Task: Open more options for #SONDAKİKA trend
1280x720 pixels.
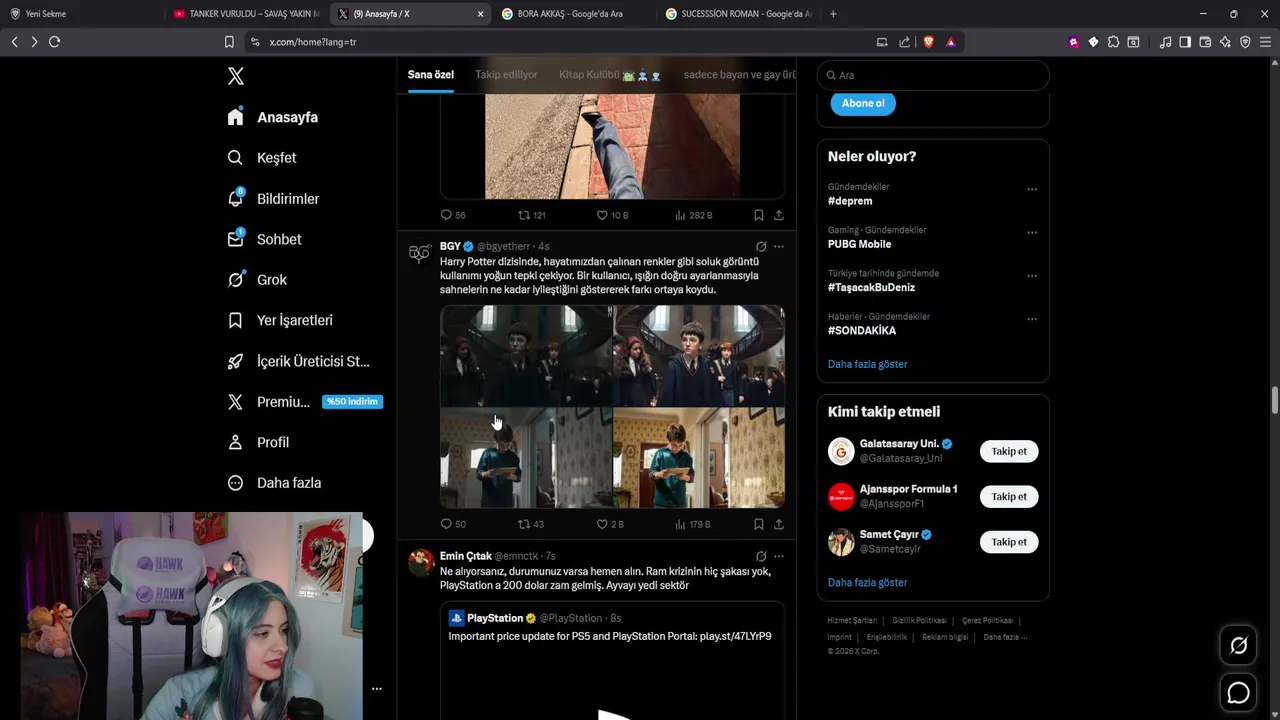Action: pyautogui.click(x=1032, y=319)
